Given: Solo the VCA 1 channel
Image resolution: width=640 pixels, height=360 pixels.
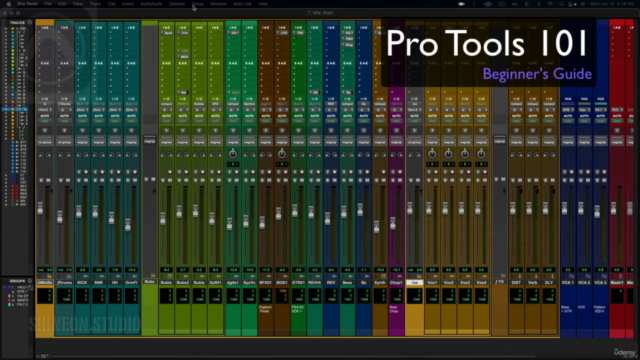Looking at the screenshot, I should (x=565, y=180).
